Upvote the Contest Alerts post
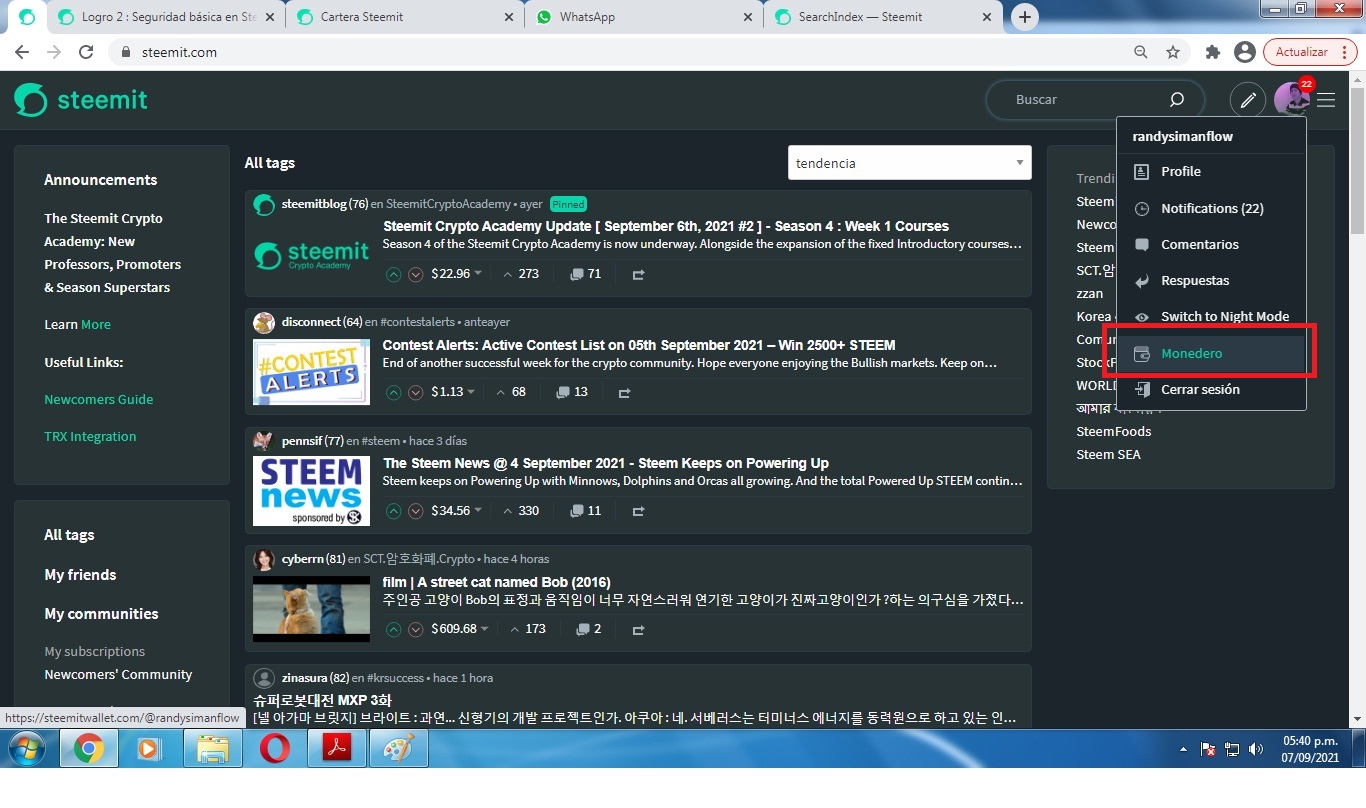 click(394, 392)
